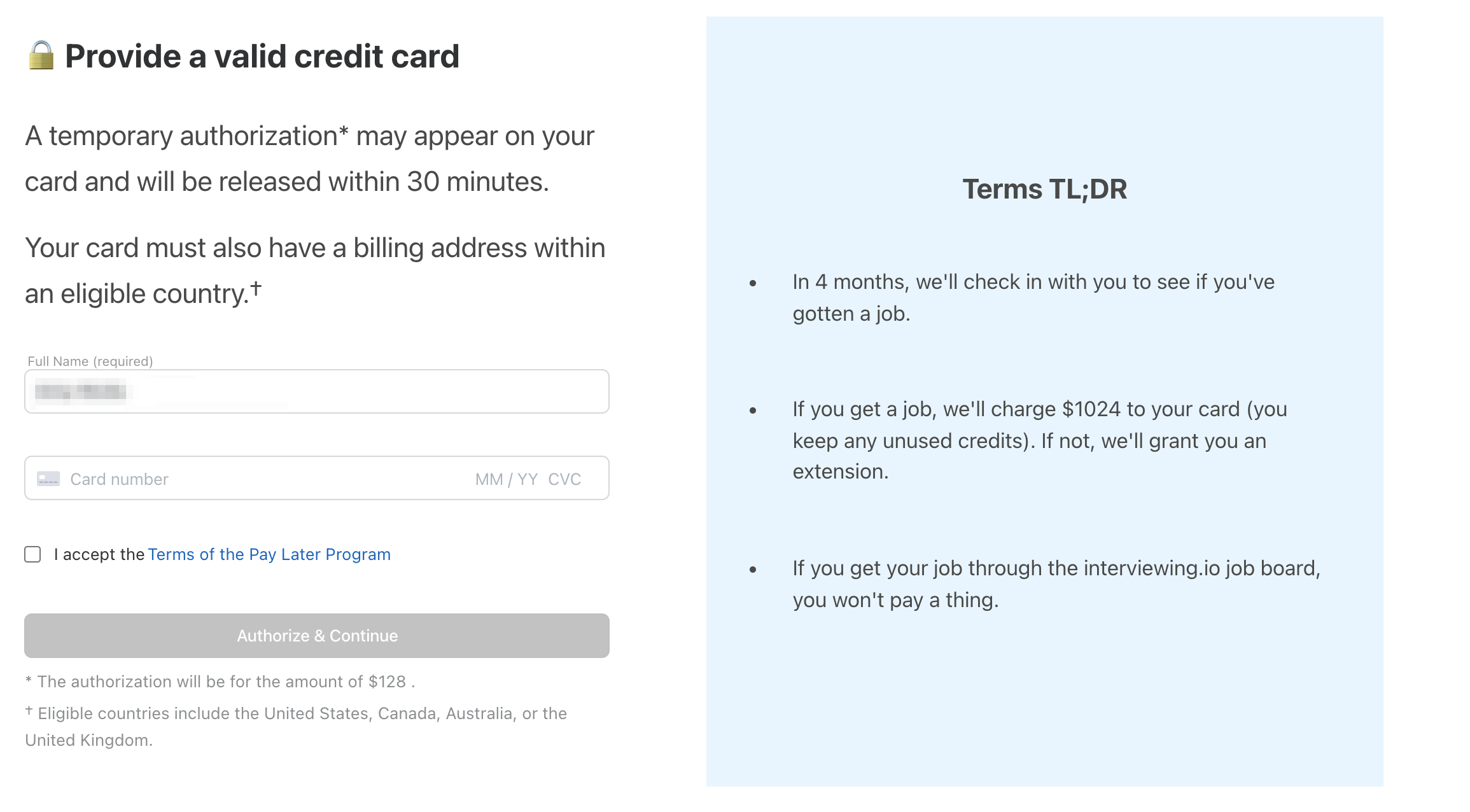
Task: Open the Terms of the Pay Later Program link
Action: coord(269,554)
